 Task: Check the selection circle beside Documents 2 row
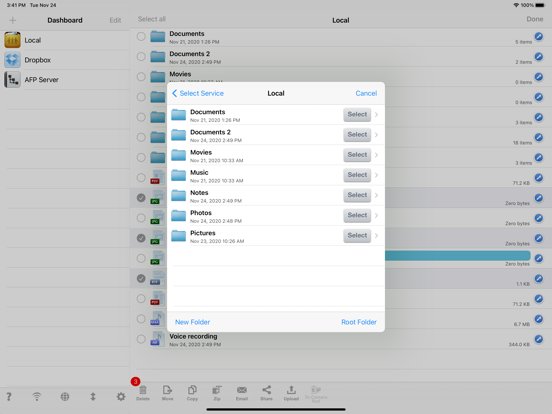141,56
